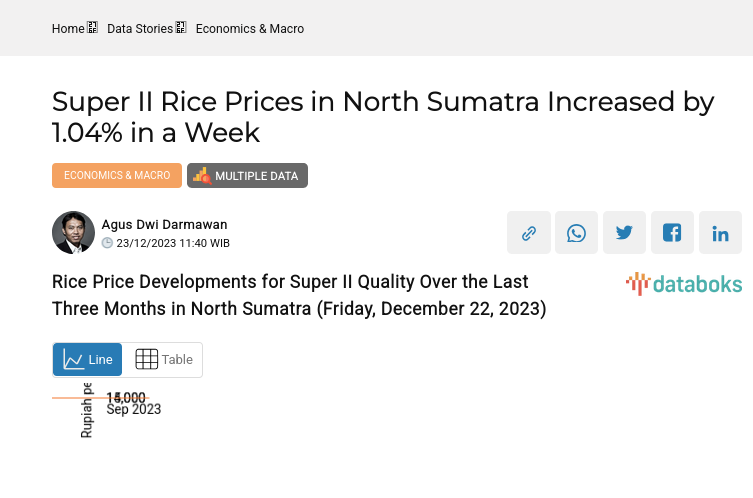Click the Rupiah vertical axis label

click(87, 410)
